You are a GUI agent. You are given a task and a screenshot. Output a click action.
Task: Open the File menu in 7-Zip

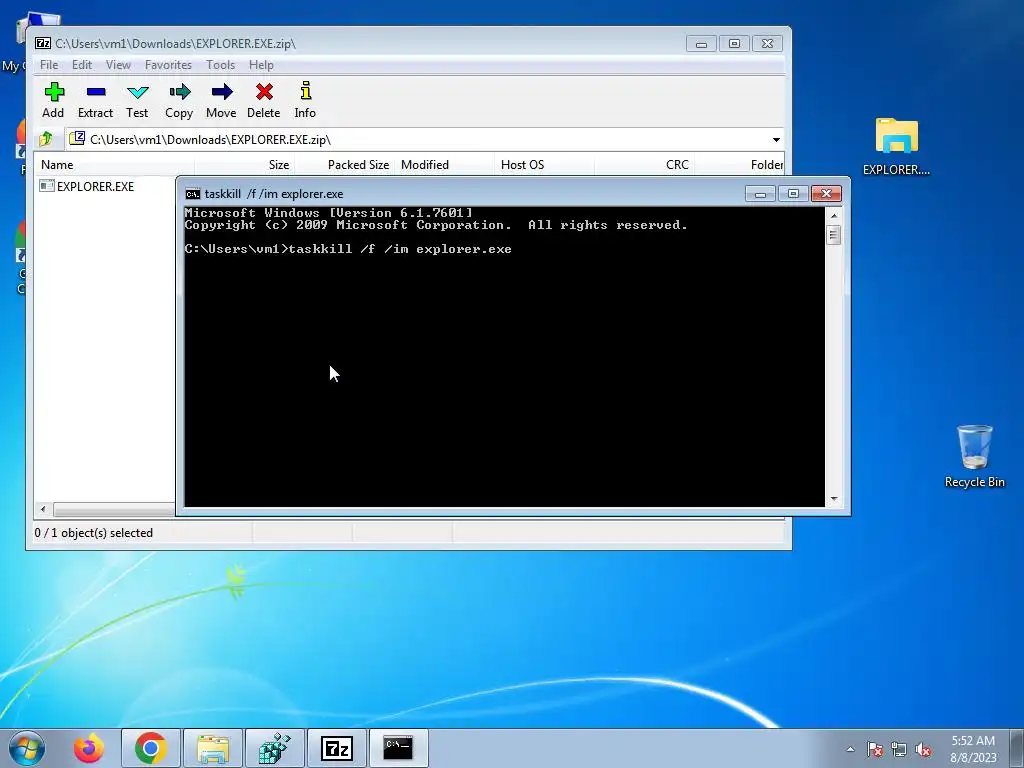click(x=49, y=65)
